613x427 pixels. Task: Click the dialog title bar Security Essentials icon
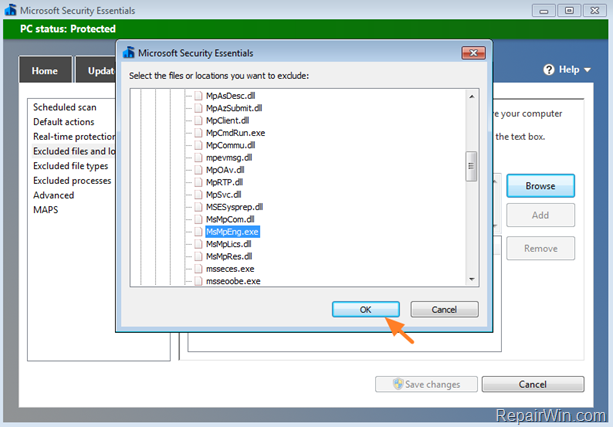129,52
